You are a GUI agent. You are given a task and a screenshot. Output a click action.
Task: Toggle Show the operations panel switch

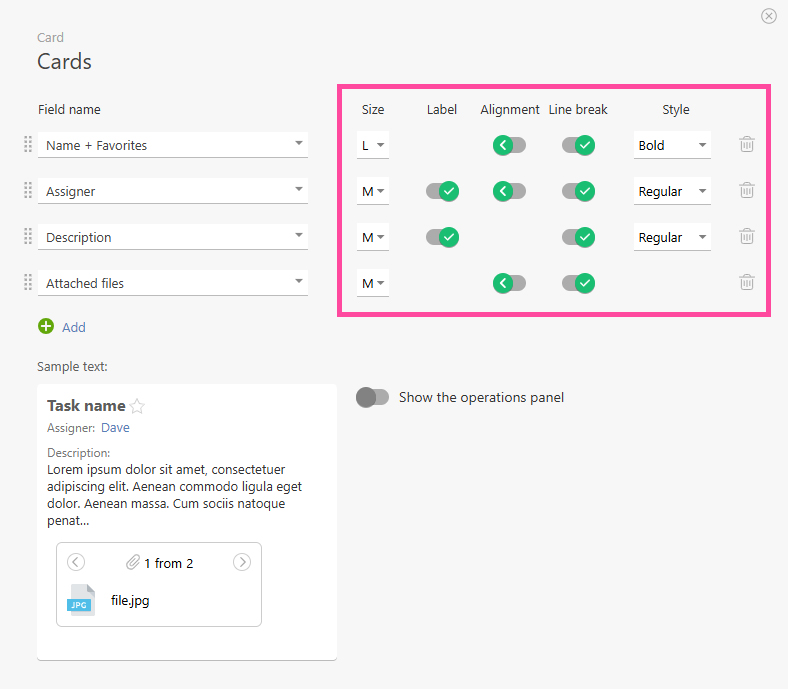(373, 397)
